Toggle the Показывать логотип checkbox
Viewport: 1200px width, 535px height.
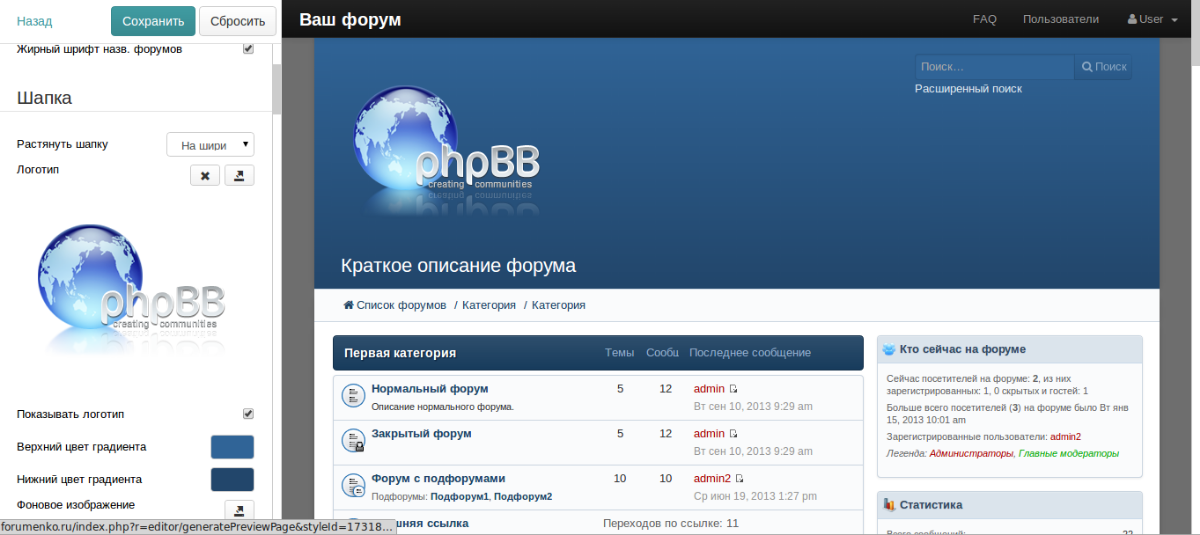coord(248,413)
